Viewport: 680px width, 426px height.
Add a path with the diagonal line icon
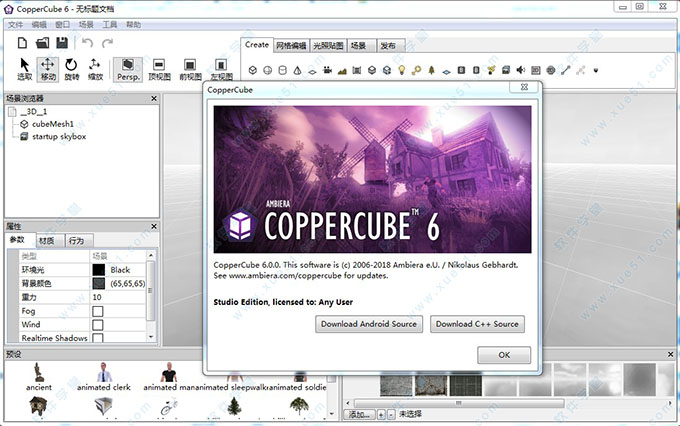(x=566, y=70)
